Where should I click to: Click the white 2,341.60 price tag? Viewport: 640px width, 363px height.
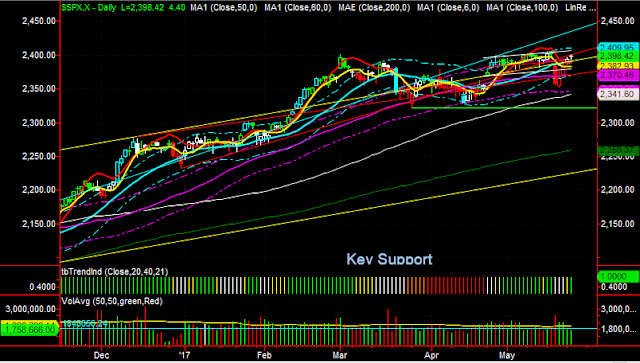click(618, 94)
